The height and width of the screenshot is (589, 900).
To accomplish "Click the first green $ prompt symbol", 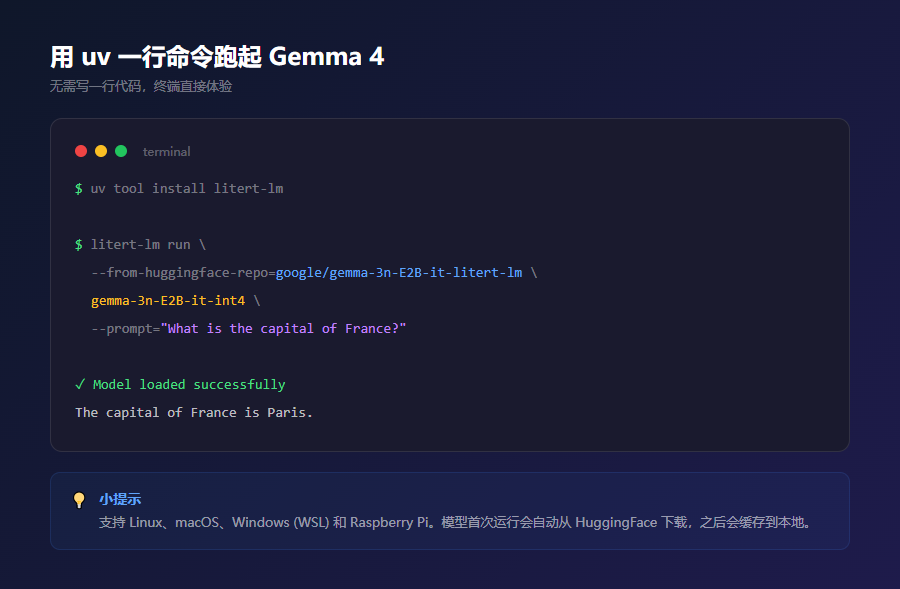I will [x=79, y=188].
